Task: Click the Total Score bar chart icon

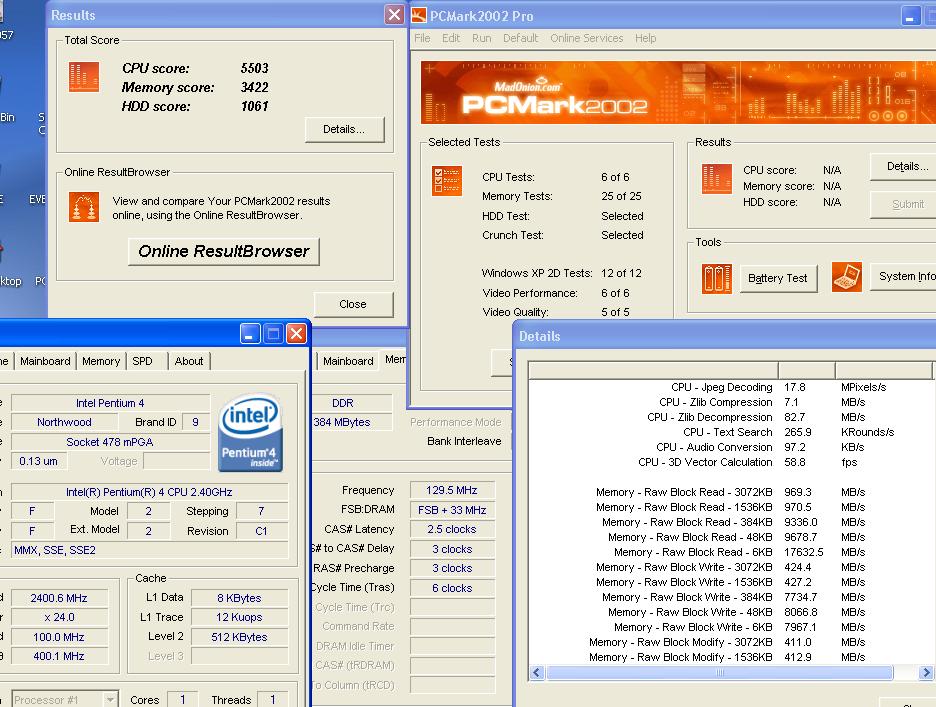Action: [x=84, y=77]
